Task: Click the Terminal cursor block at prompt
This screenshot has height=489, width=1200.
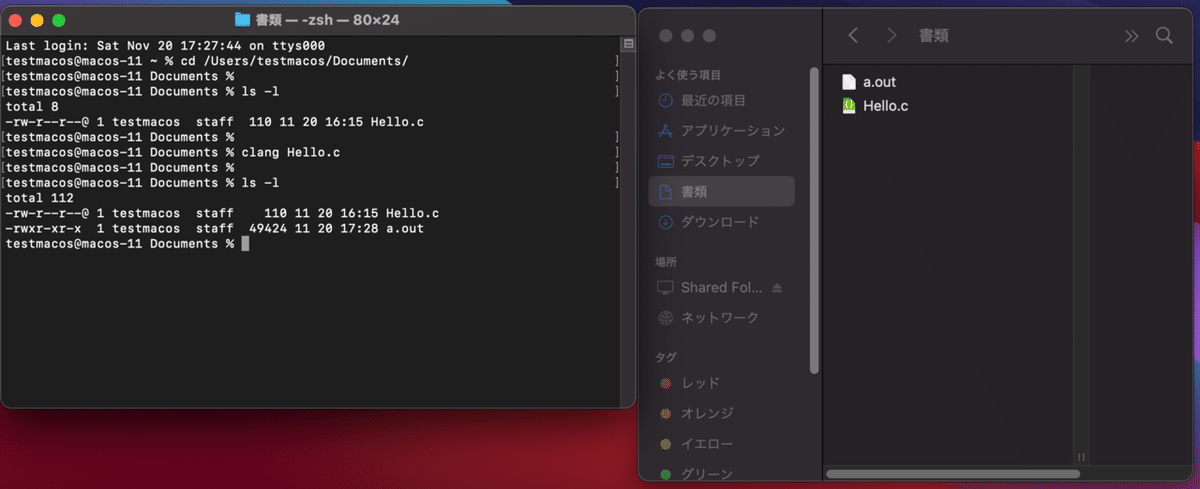Action: (244, 244)
